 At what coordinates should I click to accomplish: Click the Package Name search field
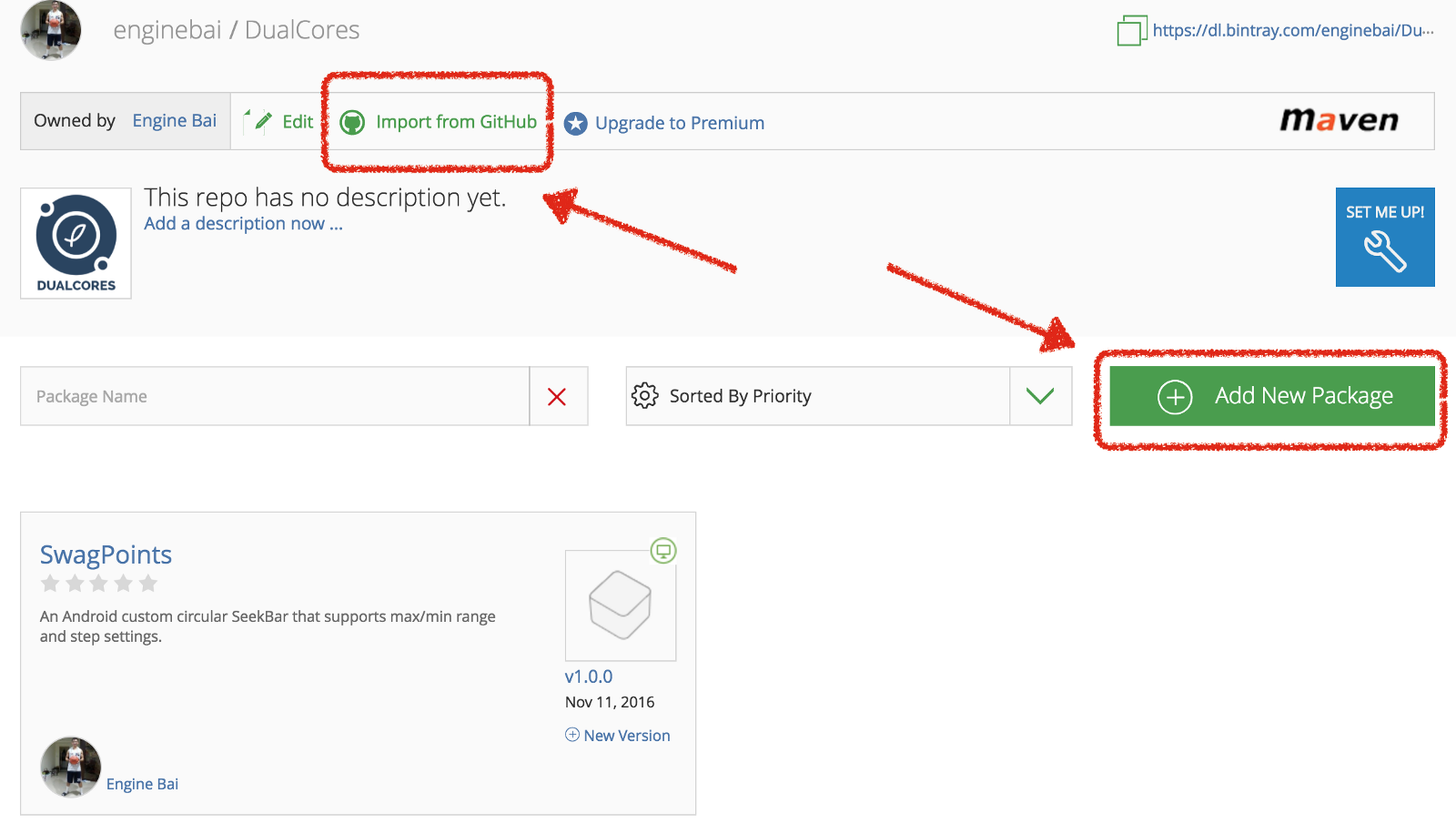275,396
